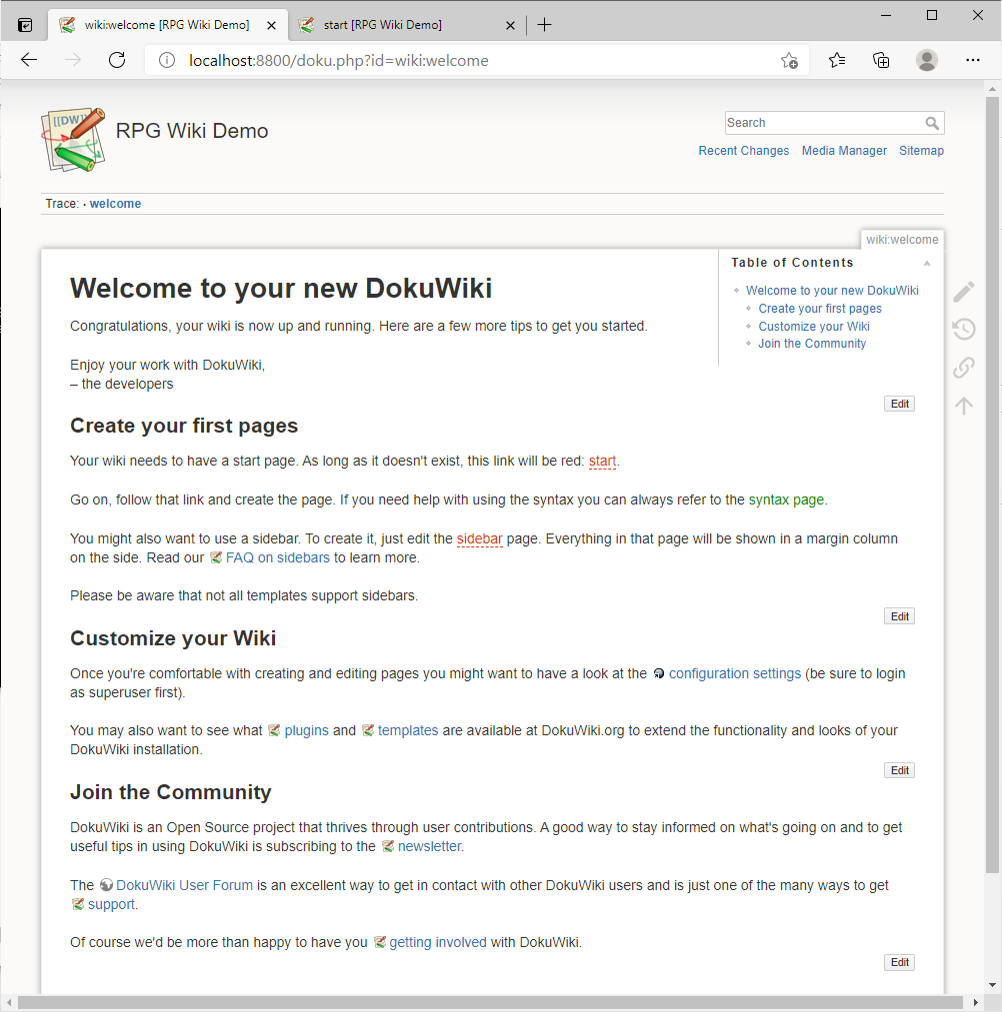Screen dimensions: 1002x1012
Task: Close the start [RPG Wiki Demo] tab
Action: 510,25
